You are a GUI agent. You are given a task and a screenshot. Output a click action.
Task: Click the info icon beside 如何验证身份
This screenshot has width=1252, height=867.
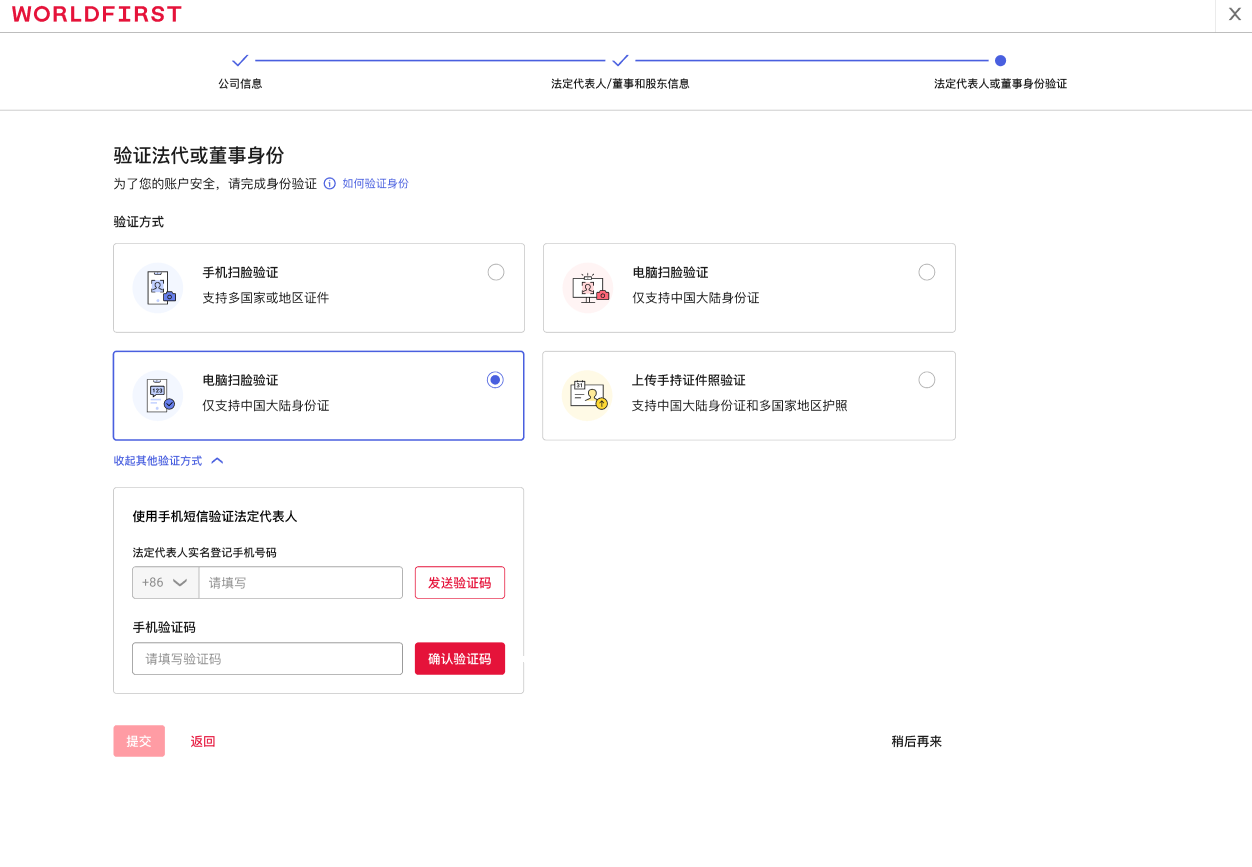coord(329,184)
